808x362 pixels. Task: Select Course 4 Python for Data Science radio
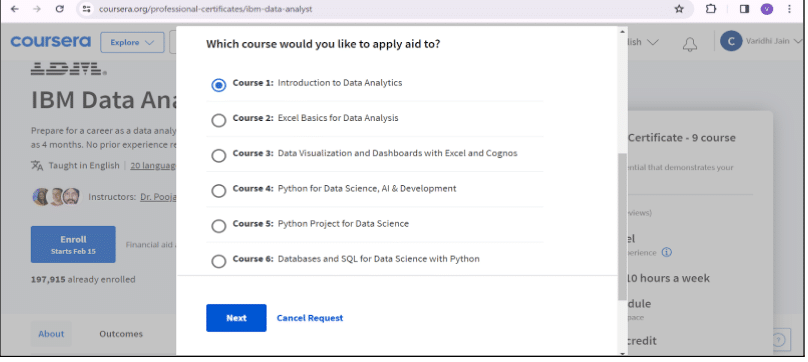pyautogui.click(x=218, y=191)
